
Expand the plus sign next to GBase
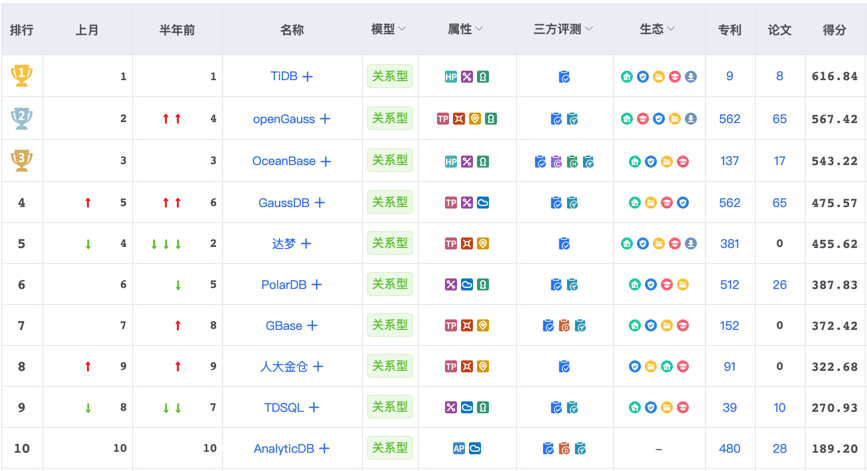click(x=312, y=326)
